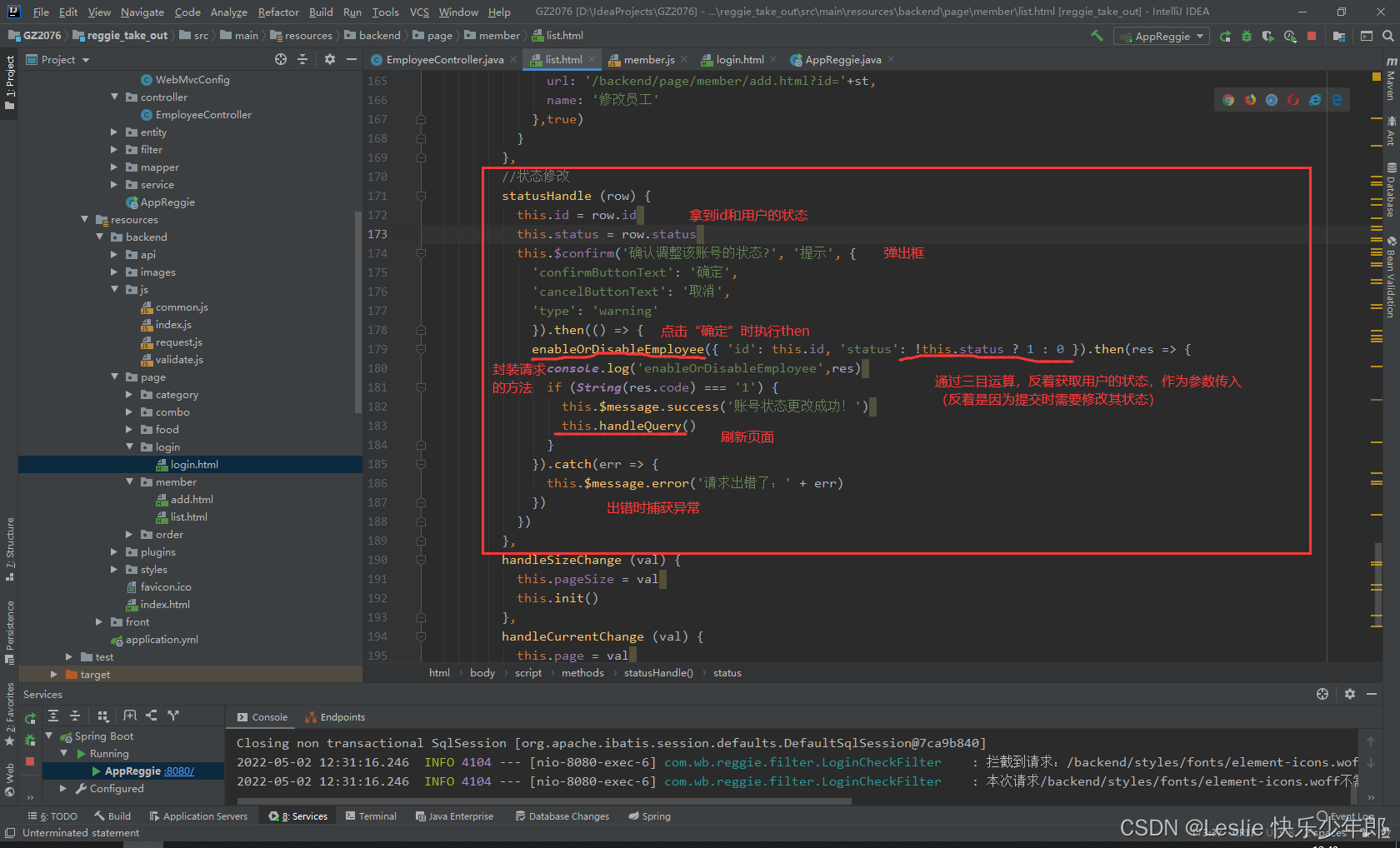Open the page in Chrome

coord(1228,100)
